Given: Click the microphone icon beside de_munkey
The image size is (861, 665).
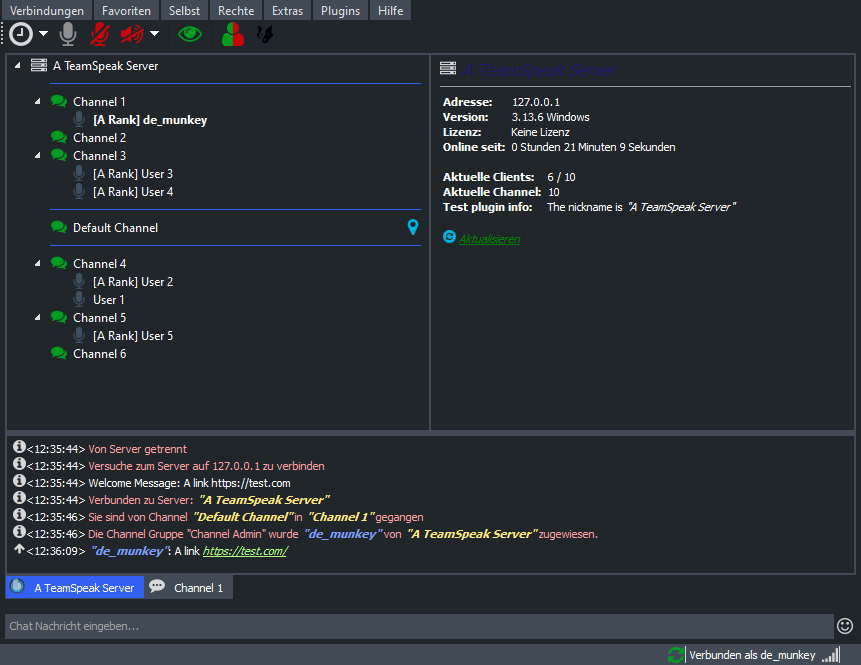Looking at the screenshot, I should (79, 119).
